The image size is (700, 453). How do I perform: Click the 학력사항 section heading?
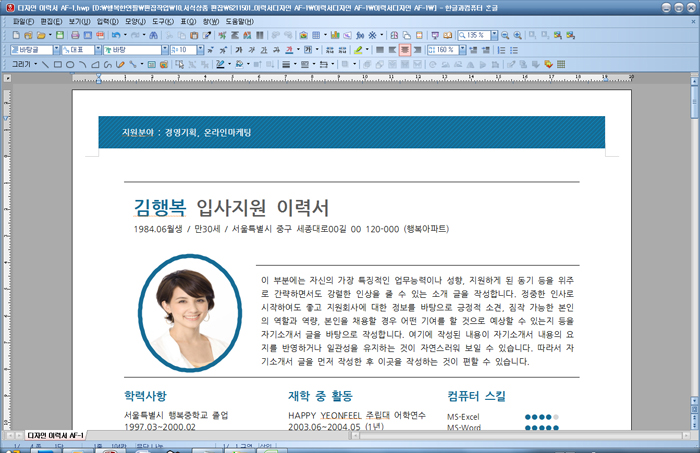point(145,395)
